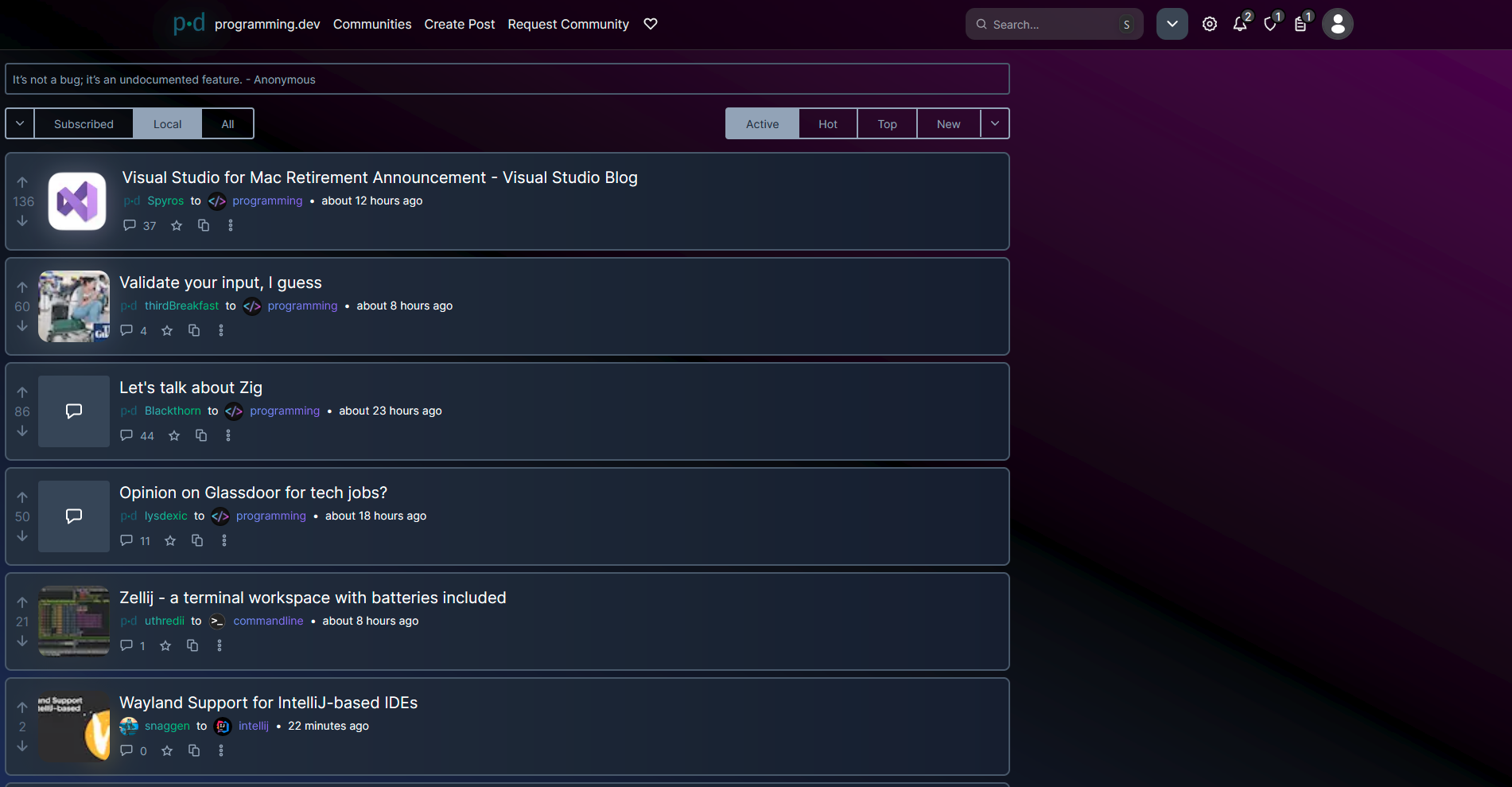
Task: Sort posts by Hot
Action: (827, 124)
